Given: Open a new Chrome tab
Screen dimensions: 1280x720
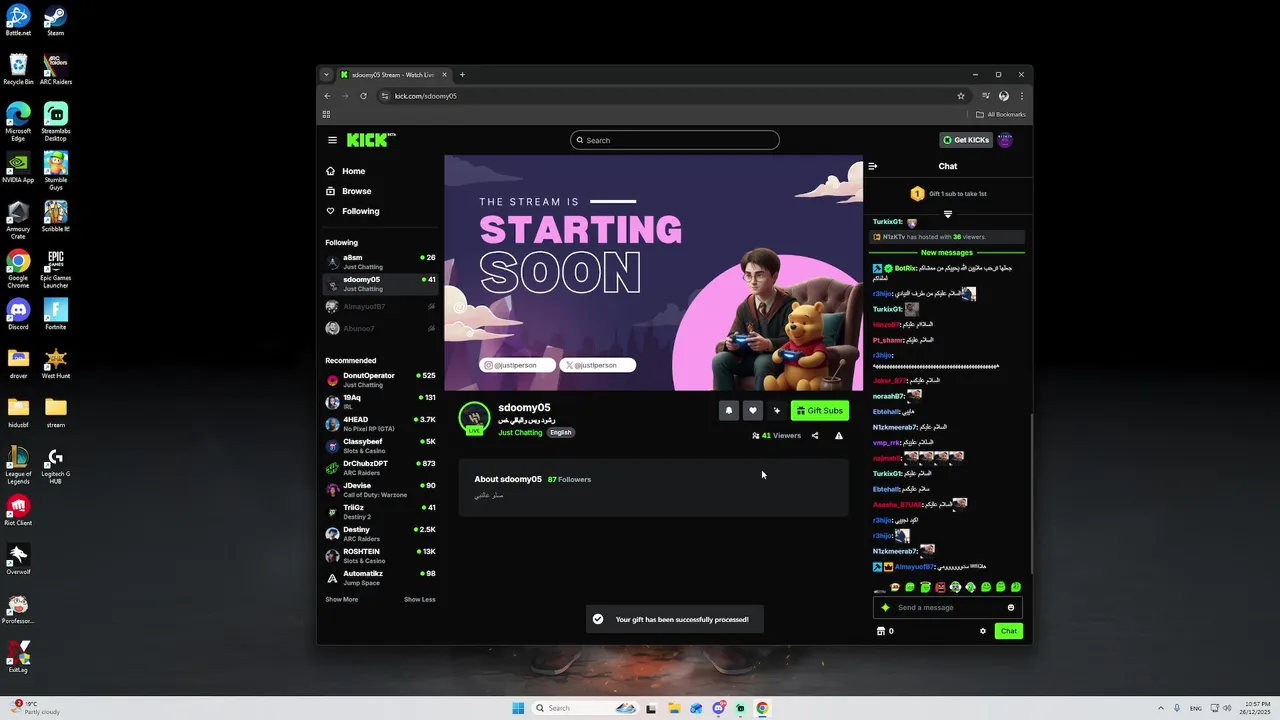Looking at the screenshot, I should [x=462, y=75].
